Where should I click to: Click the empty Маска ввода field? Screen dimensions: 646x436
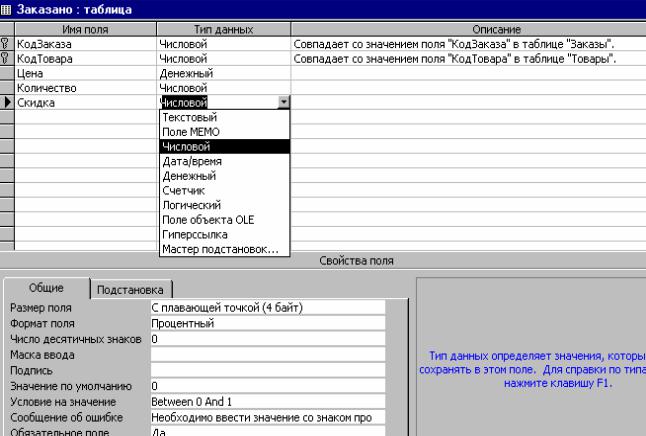(x=268, y=354)
